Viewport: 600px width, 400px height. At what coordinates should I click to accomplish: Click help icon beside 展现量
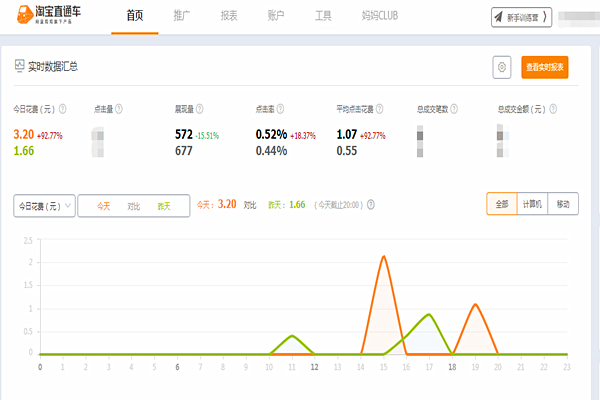tap(200, 109)
